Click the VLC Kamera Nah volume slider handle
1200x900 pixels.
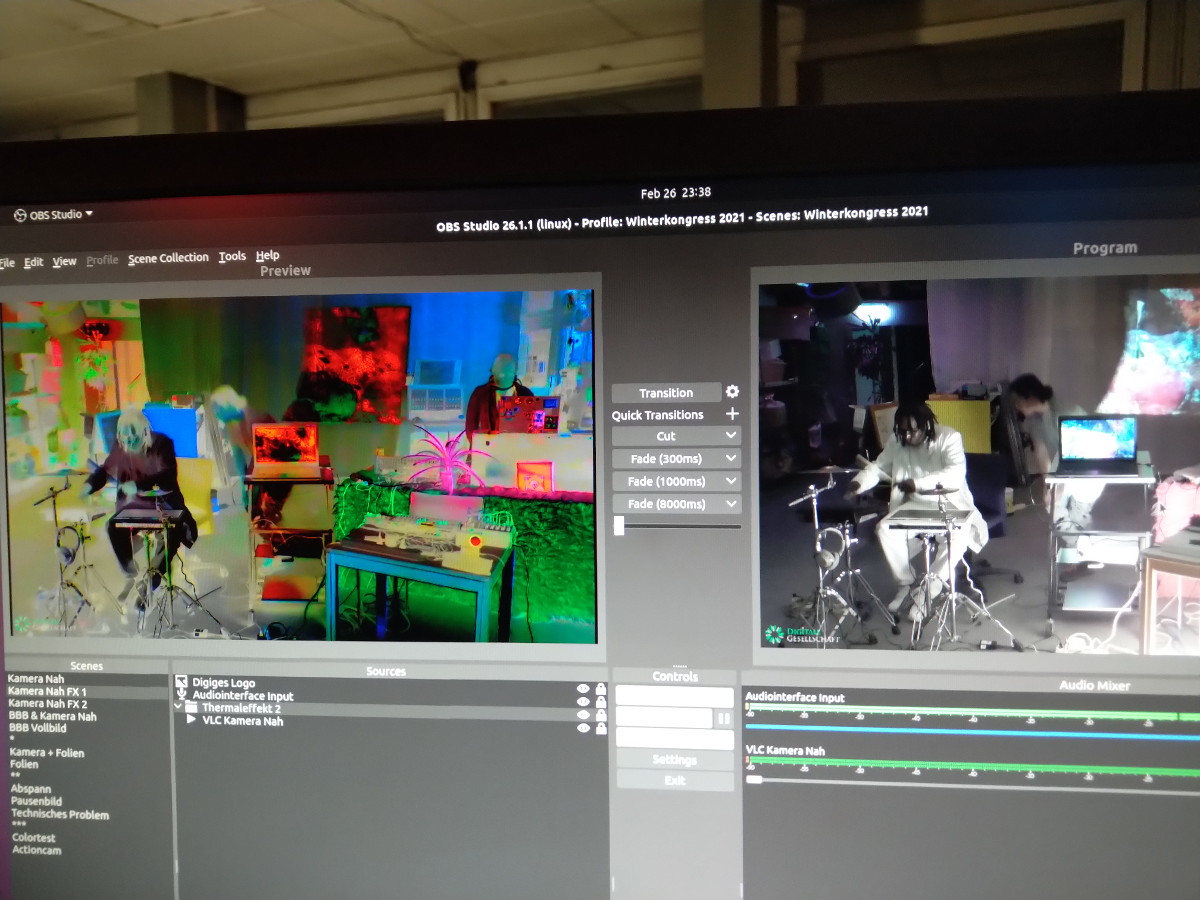click(x=754, y=779)
